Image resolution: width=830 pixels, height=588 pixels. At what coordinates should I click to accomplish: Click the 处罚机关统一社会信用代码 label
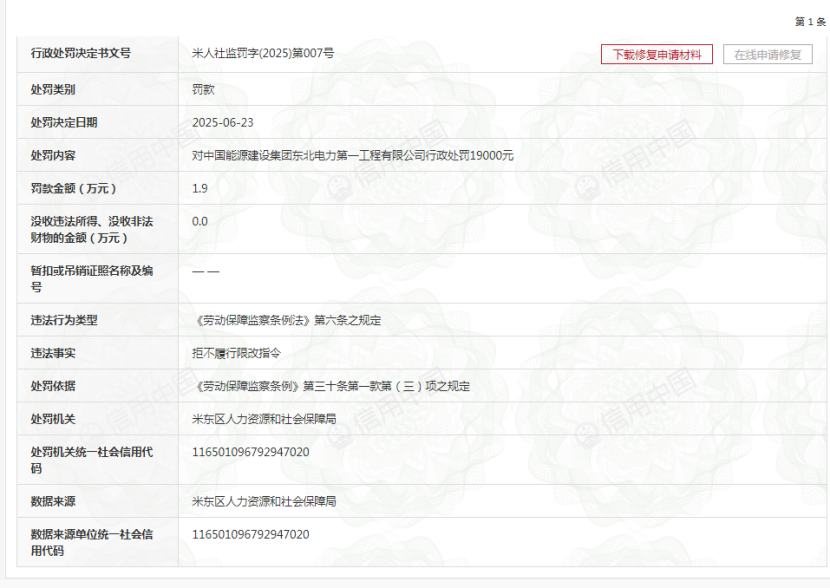(92, 460)
